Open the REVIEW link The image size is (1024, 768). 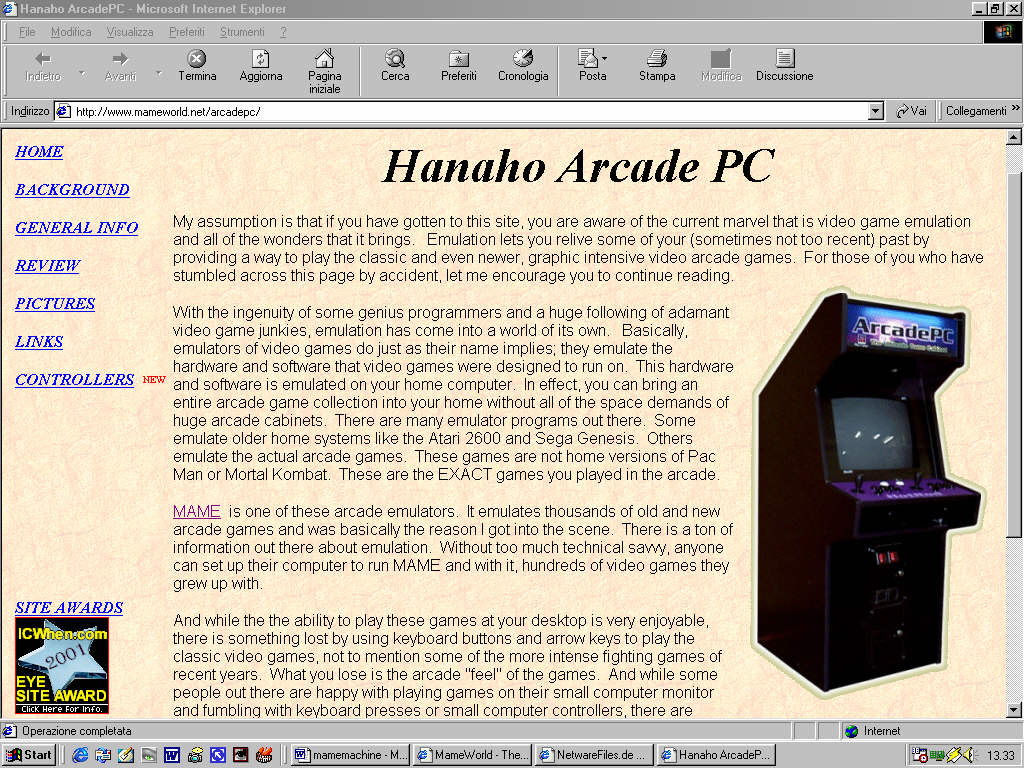click(47, 265)
